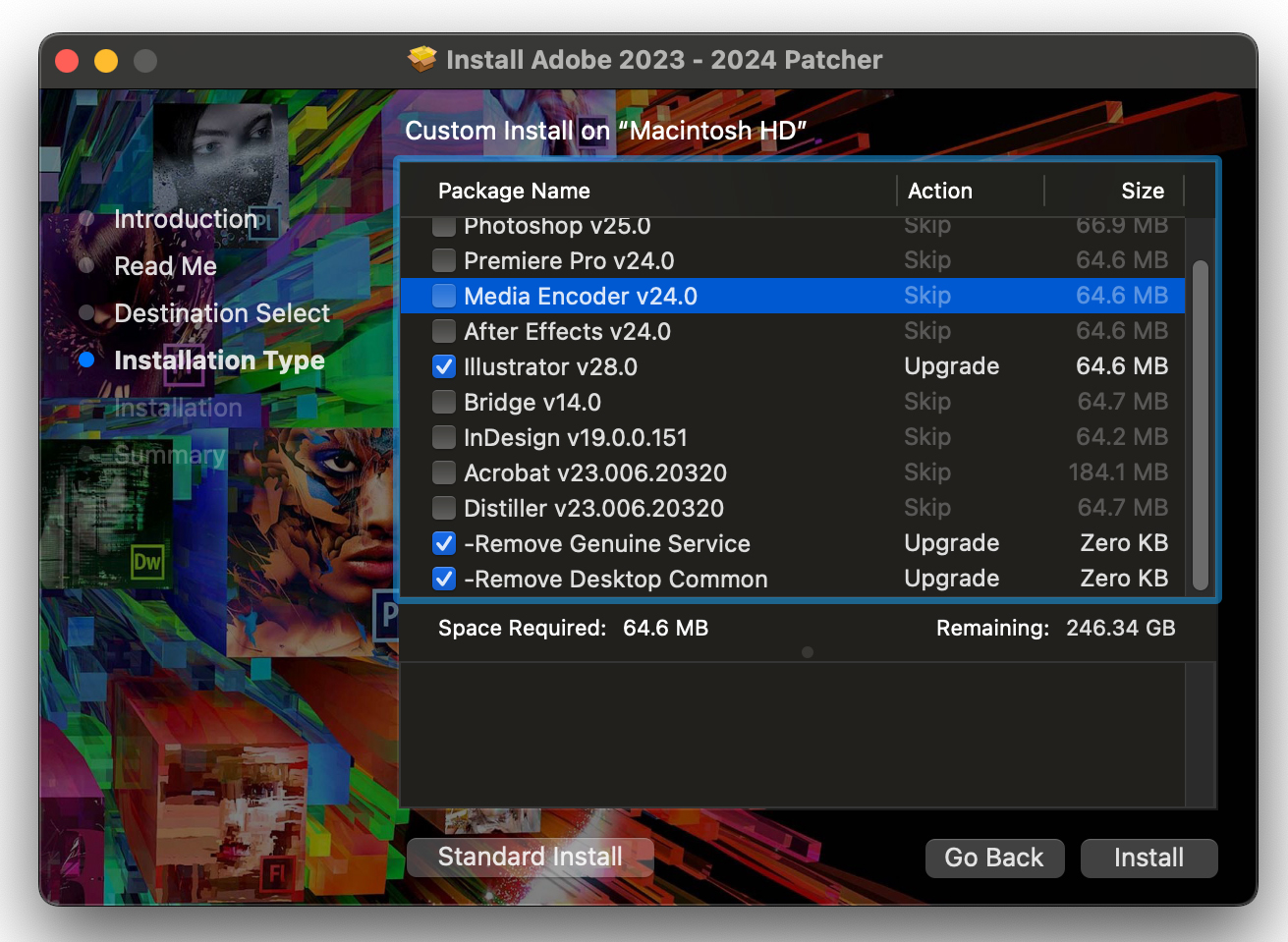1288x942 pixels.
Task: Click the Go Back button
Action: point(994,858)
